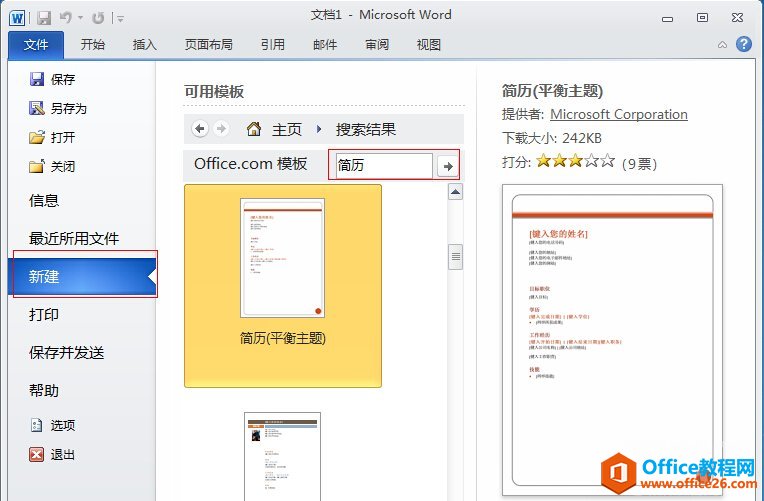Select 新建 in the backstage menu
Image resolution: width=764 pixels, height=501 pixels.
click(82, 276)
